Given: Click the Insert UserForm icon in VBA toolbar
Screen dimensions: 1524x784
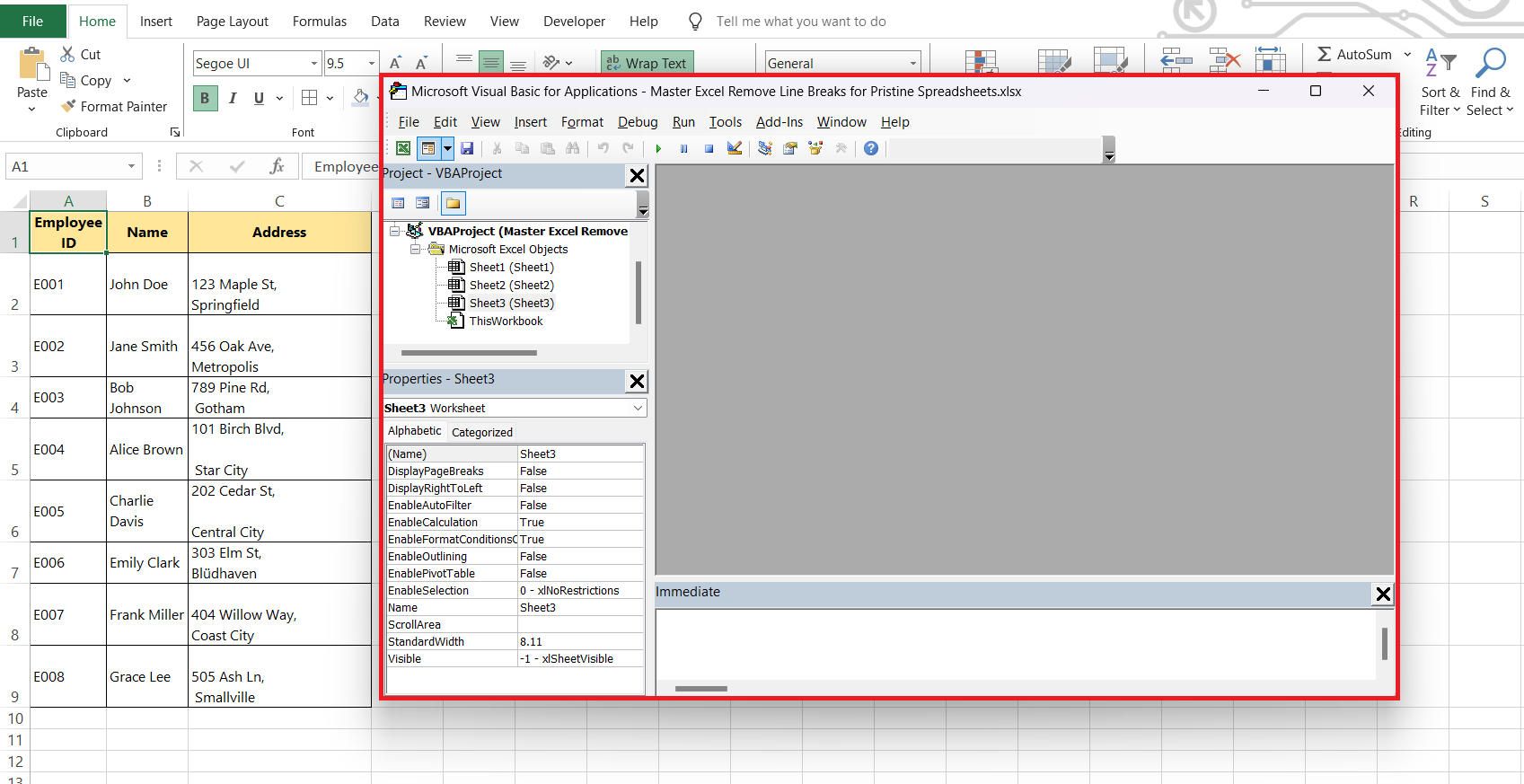Looking at the screenshot, I should pyautogui.click(x=428, y=148).
